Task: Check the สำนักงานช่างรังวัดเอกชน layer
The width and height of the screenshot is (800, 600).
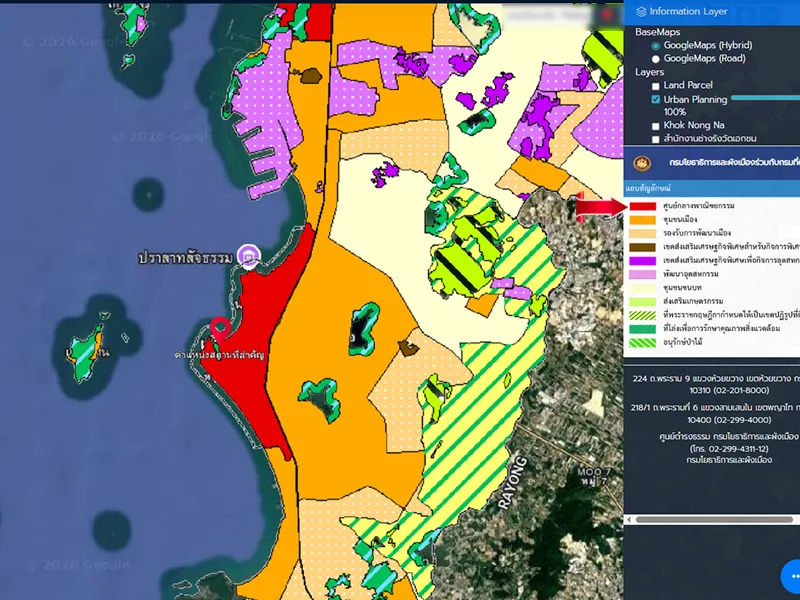Action: pyautogui.click(x=656, y=139)
